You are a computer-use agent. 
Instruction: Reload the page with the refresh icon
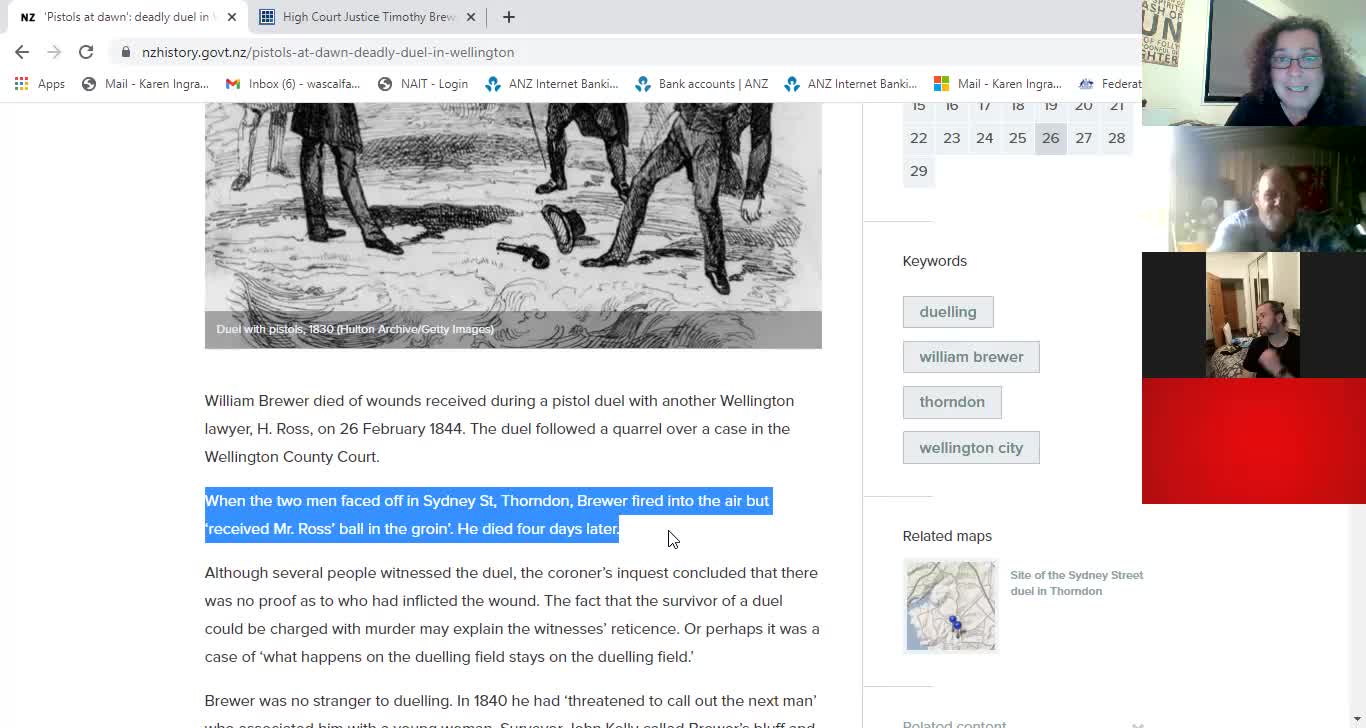pyautogui.click(x=86, y=52)
